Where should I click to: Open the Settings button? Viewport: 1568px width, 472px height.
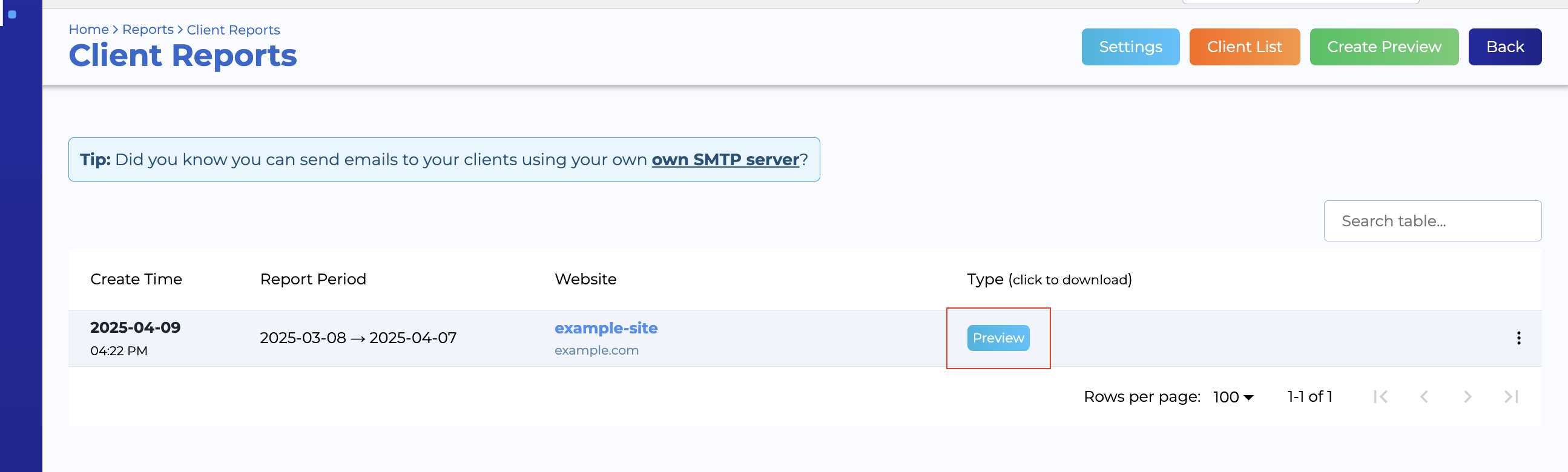[1130, 47]
